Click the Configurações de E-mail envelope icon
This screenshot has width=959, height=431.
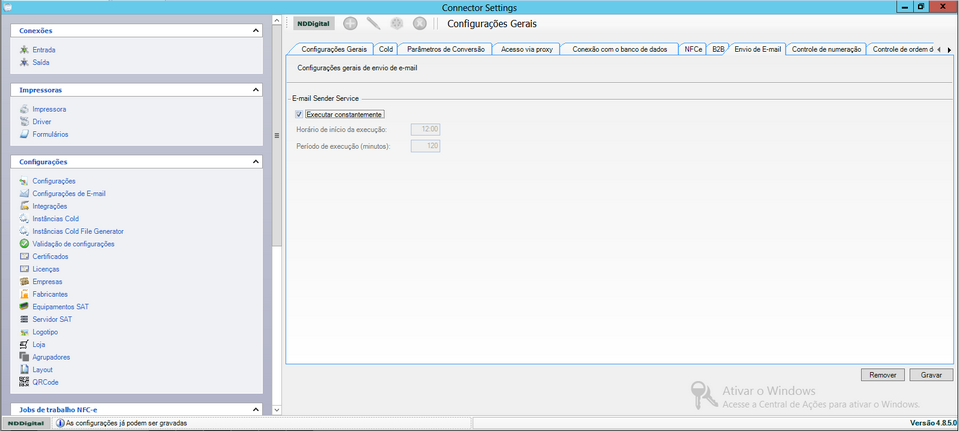pos(24,193)
